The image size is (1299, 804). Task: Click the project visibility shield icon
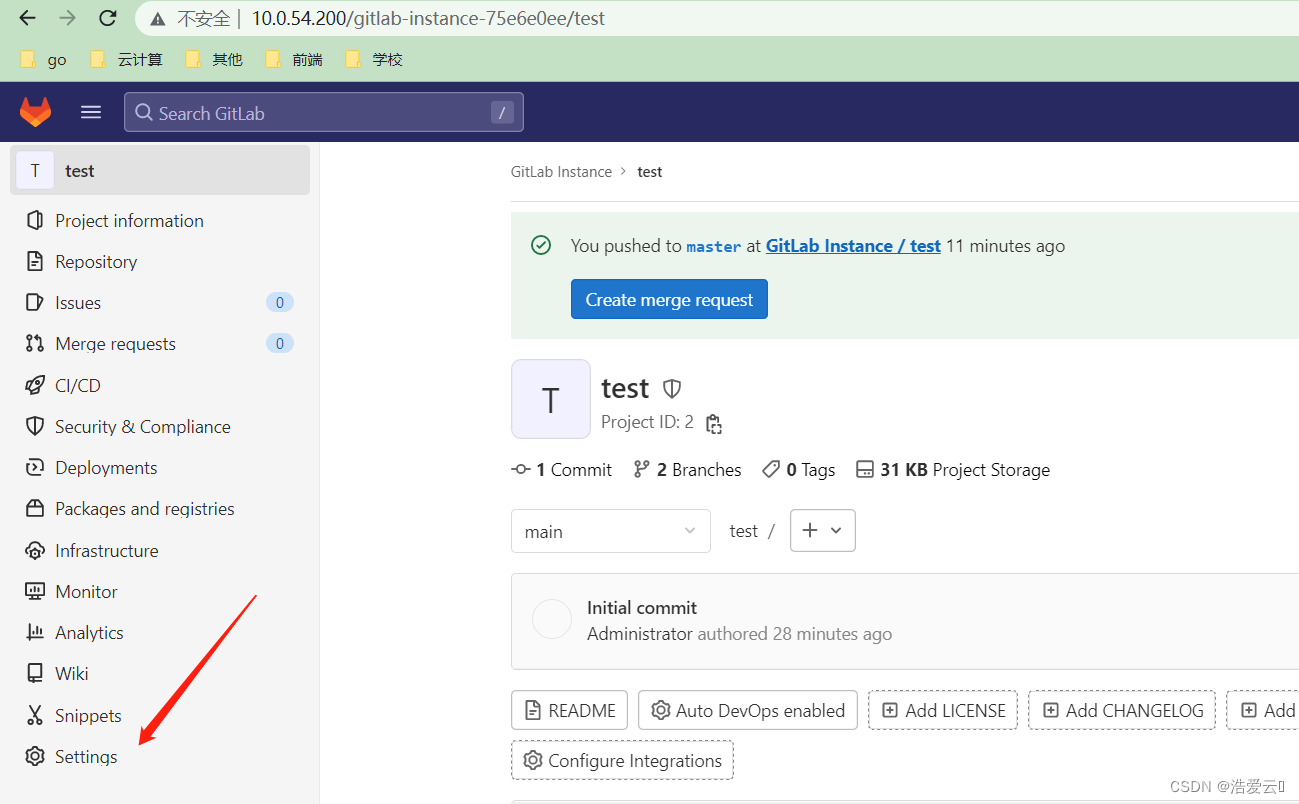[x=672, y=388]
